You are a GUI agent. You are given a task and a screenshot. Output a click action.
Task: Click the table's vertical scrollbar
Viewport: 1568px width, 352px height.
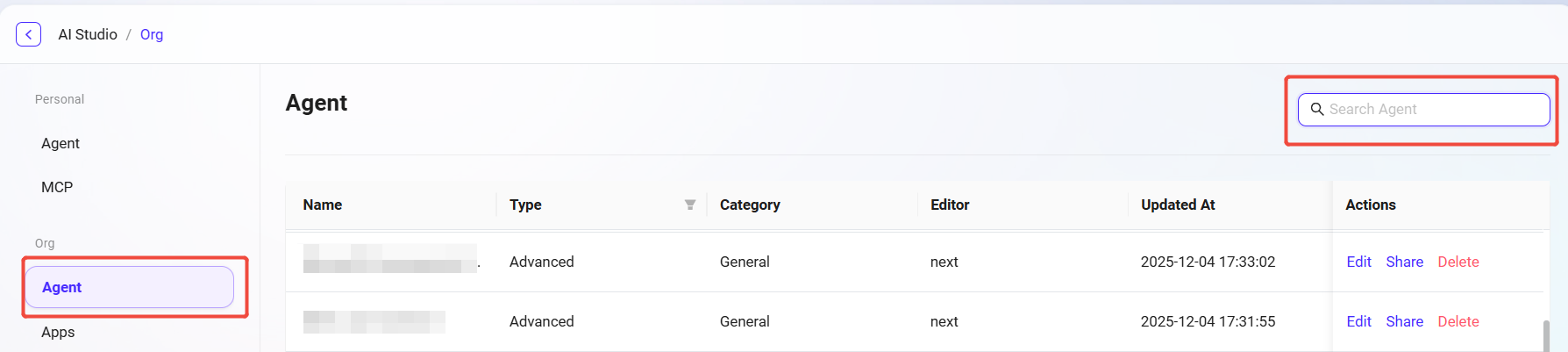coord(1545,335)
